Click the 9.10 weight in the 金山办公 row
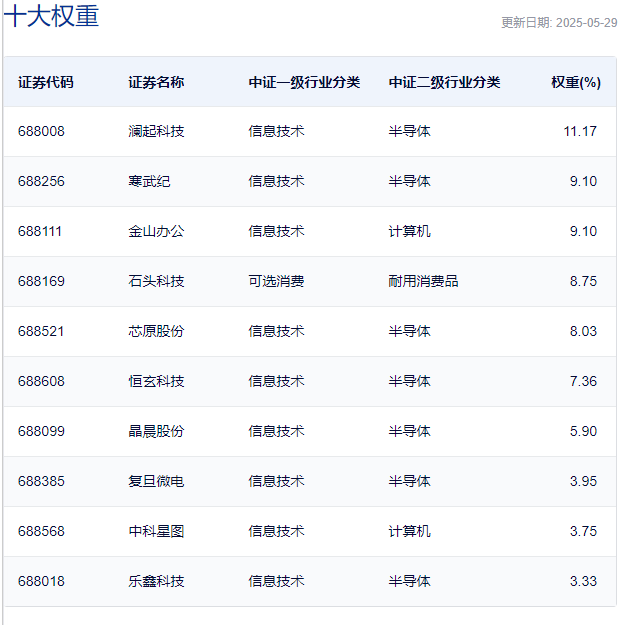This screenshot has width=624, height=625. point(583,231)
